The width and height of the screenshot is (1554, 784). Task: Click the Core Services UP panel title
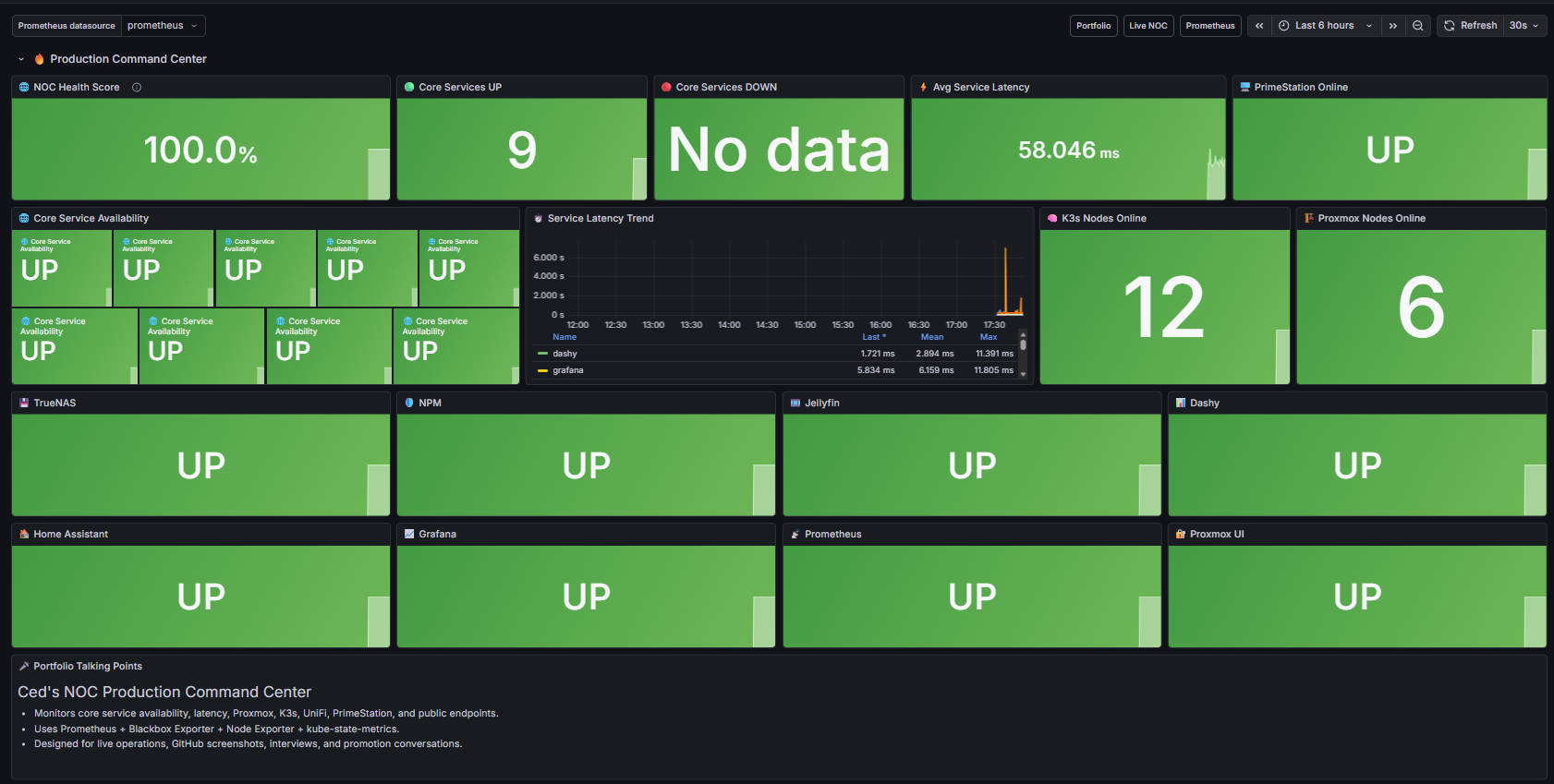click(460, 87)
